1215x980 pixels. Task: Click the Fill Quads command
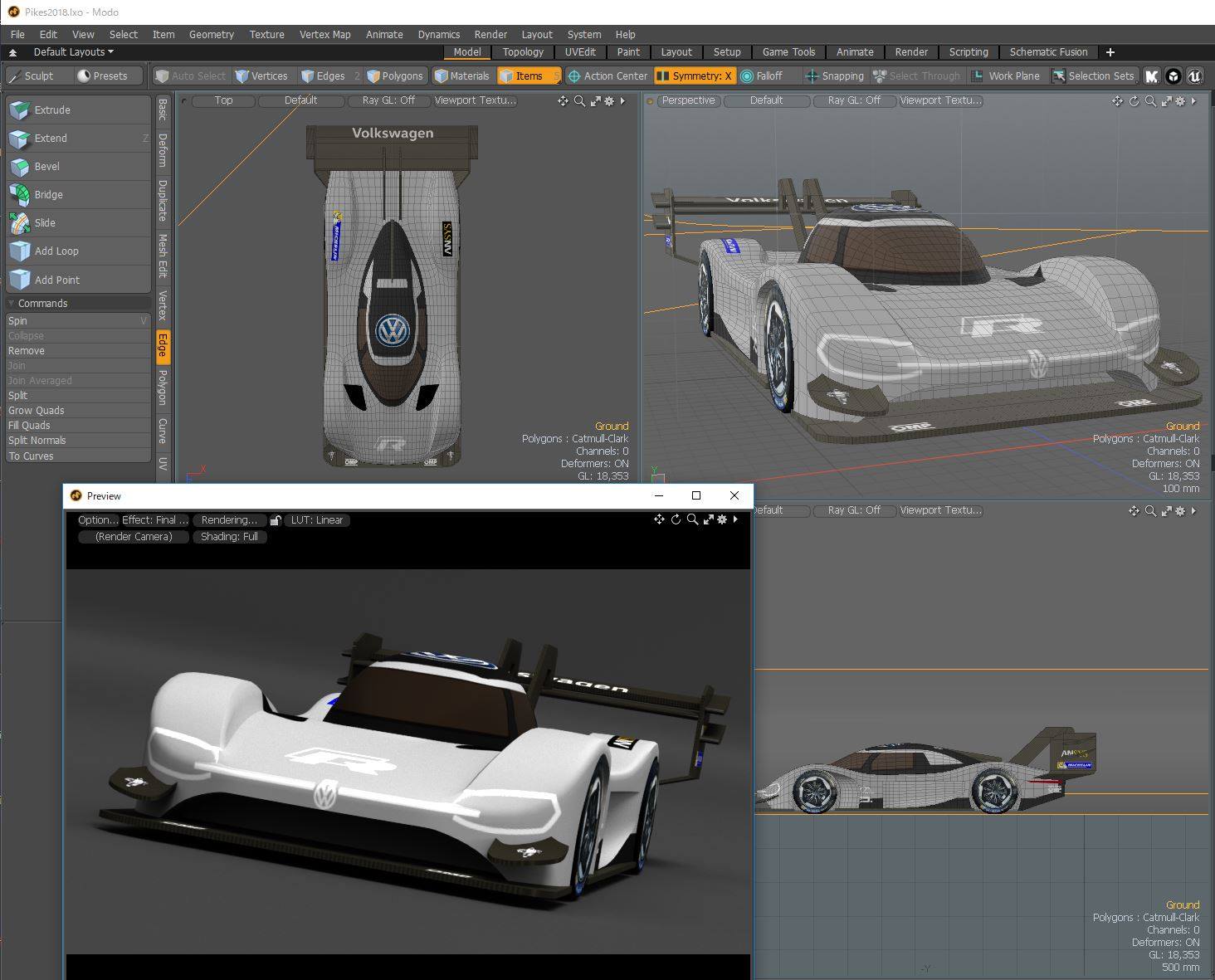(x=78, y=425)
